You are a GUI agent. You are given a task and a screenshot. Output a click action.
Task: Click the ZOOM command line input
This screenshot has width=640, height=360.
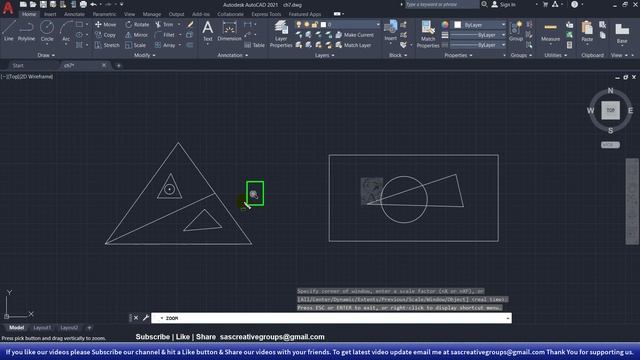(331, 318)
